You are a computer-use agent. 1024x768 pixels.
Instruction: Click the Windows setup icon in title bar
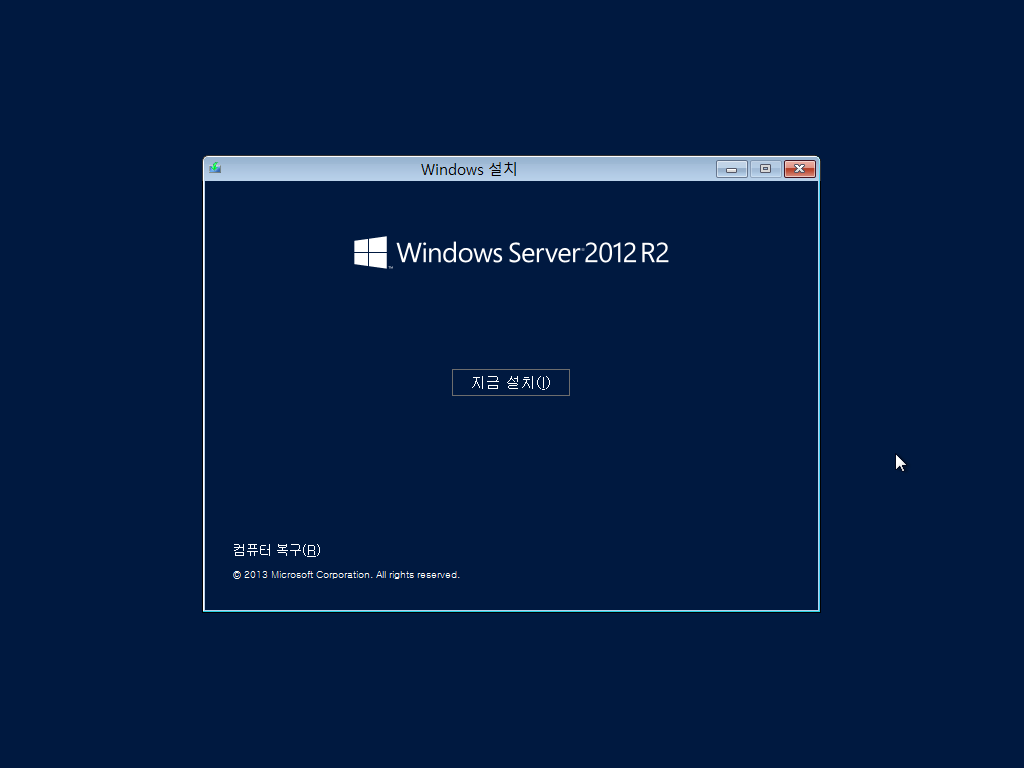215,168
